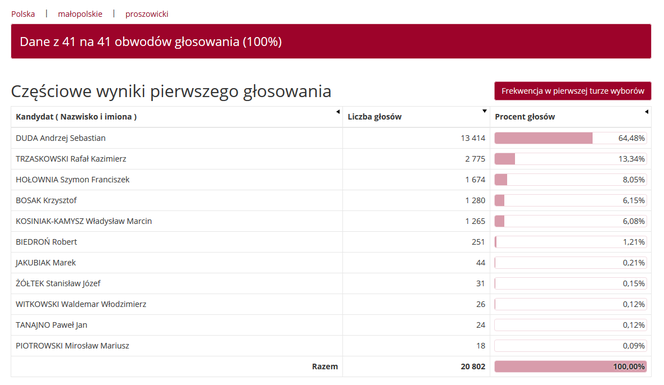Click Frekwencja w pierwszej turze wyborów button
The image size is (664, 385).
[x=573, y=91]
